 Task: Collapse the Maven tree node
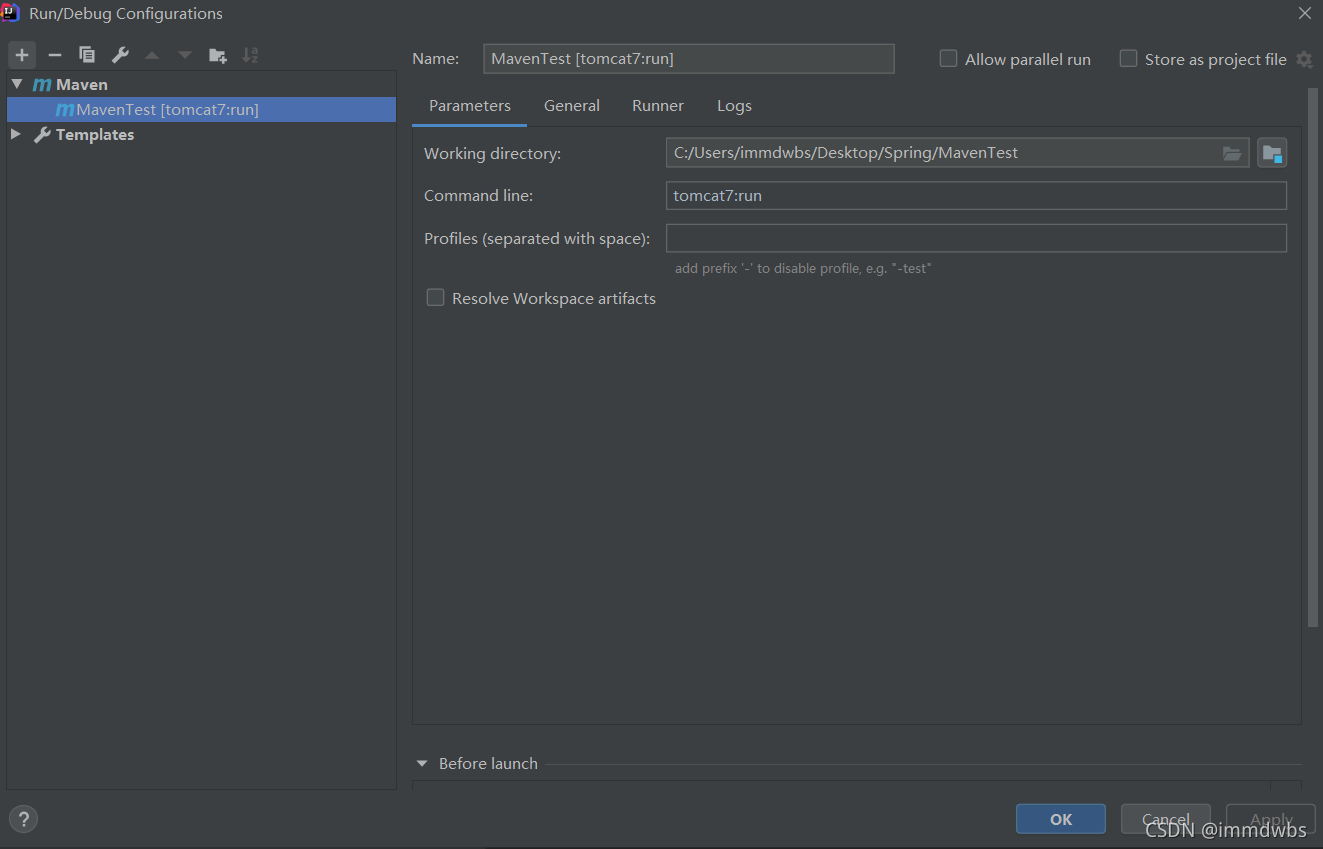(x=17, y=84)
